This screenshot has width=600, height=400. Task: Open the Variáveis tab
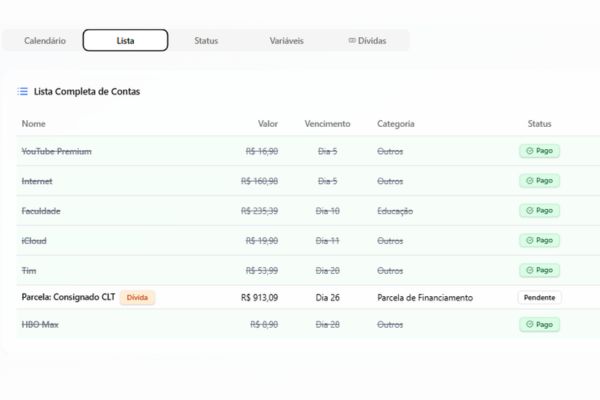click(x=286, y=41)
